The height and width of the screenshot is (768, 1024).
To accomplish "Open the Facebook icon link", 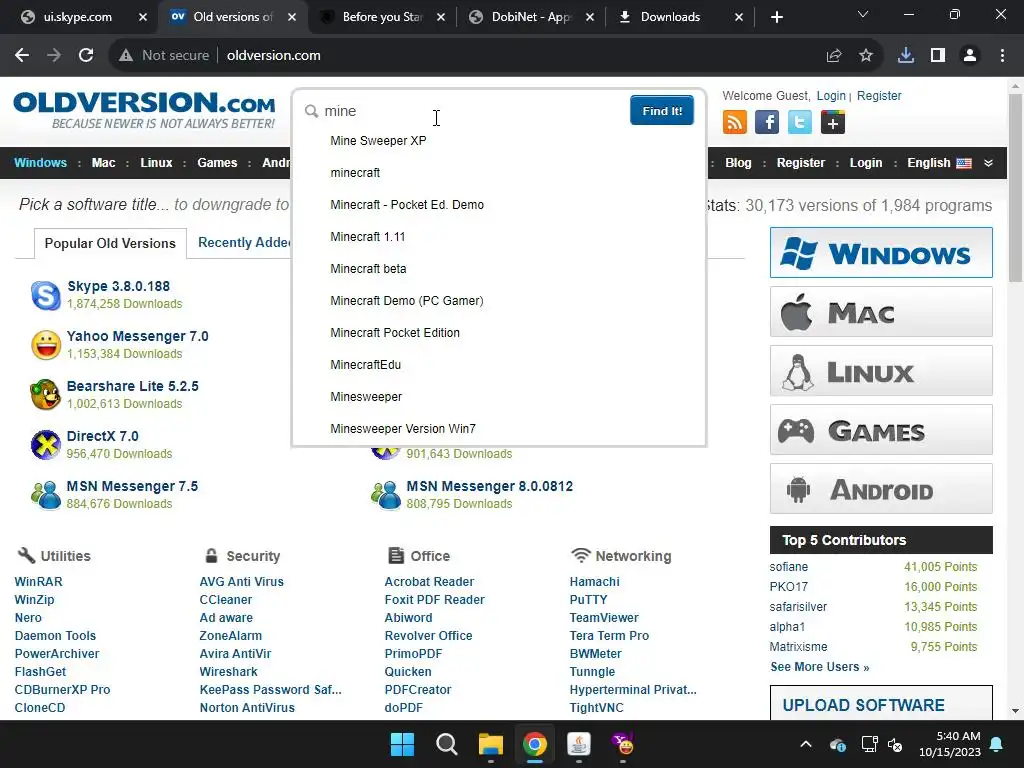I will [767, 122].
